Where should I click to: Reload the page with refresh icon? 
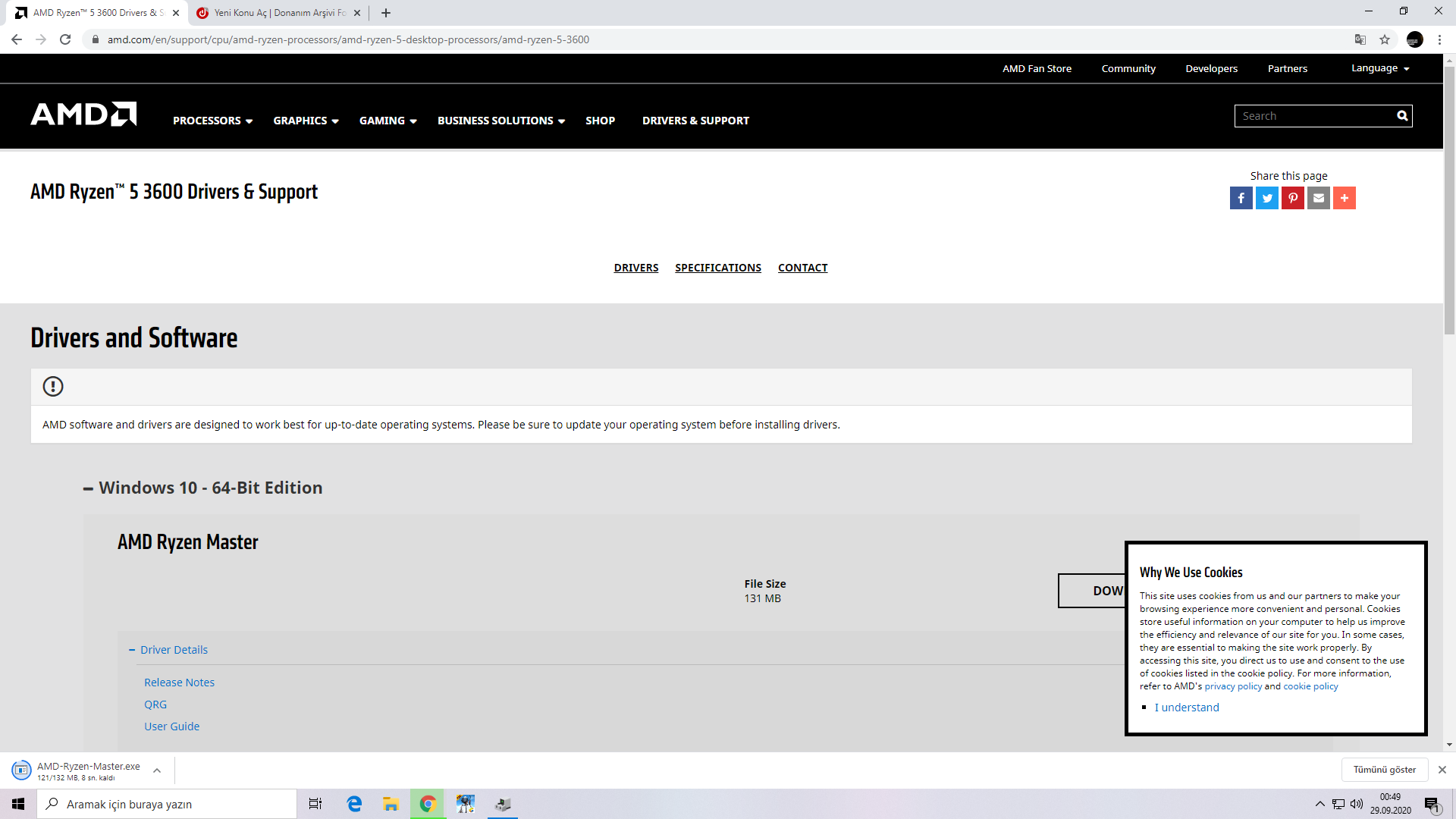click(x=65, y=39)
